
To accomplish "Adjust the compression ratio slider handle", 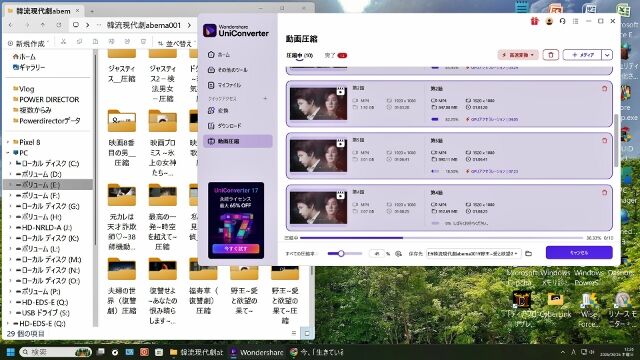I will 341,253.
